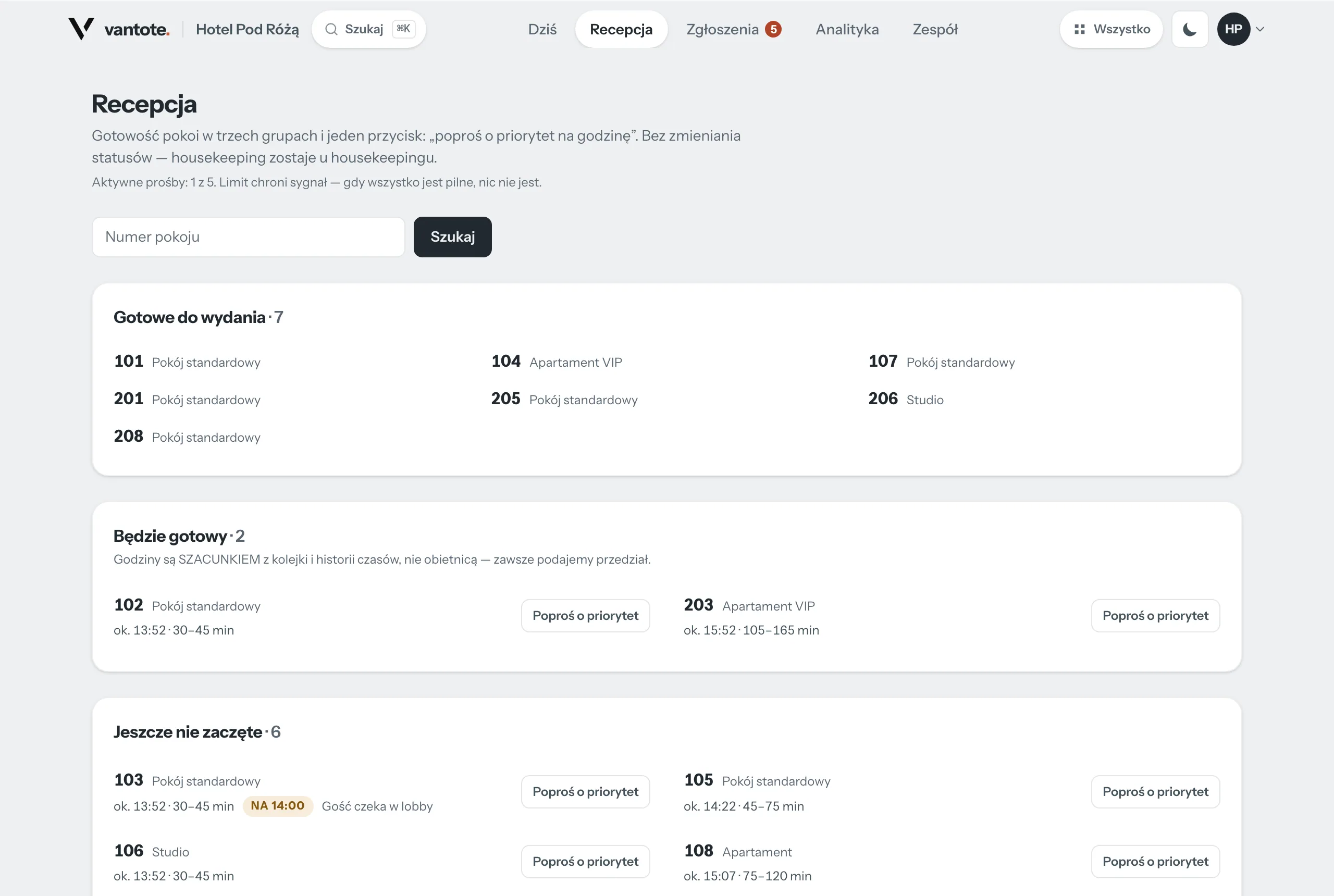Click the Jeszcze nie zaczęte heading

pyautogui.click(x=197, y=732)
